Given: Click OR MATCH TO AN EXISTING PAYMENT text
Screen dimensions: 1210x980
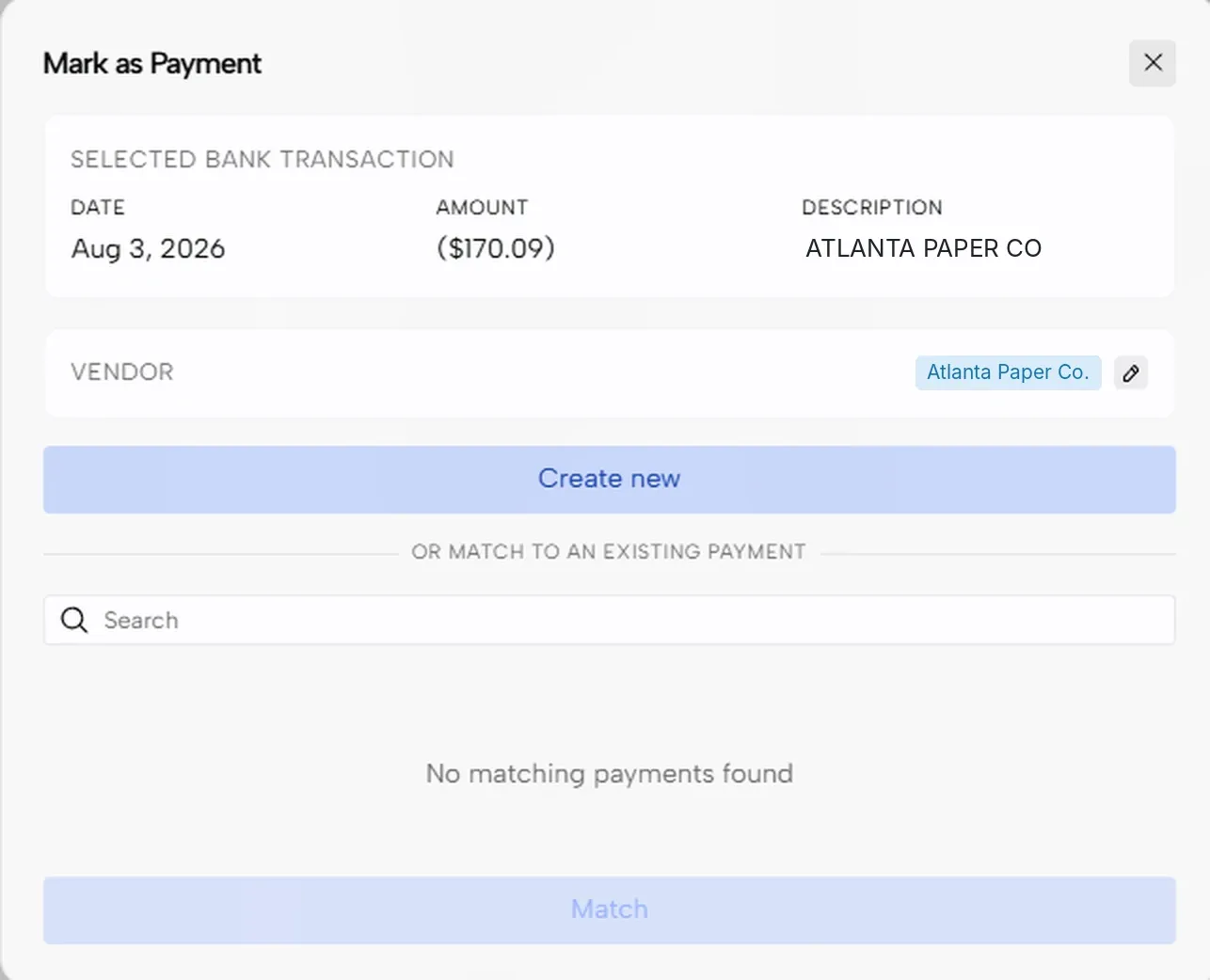Looking at the screenshot, I should click(x=609, y=552).
